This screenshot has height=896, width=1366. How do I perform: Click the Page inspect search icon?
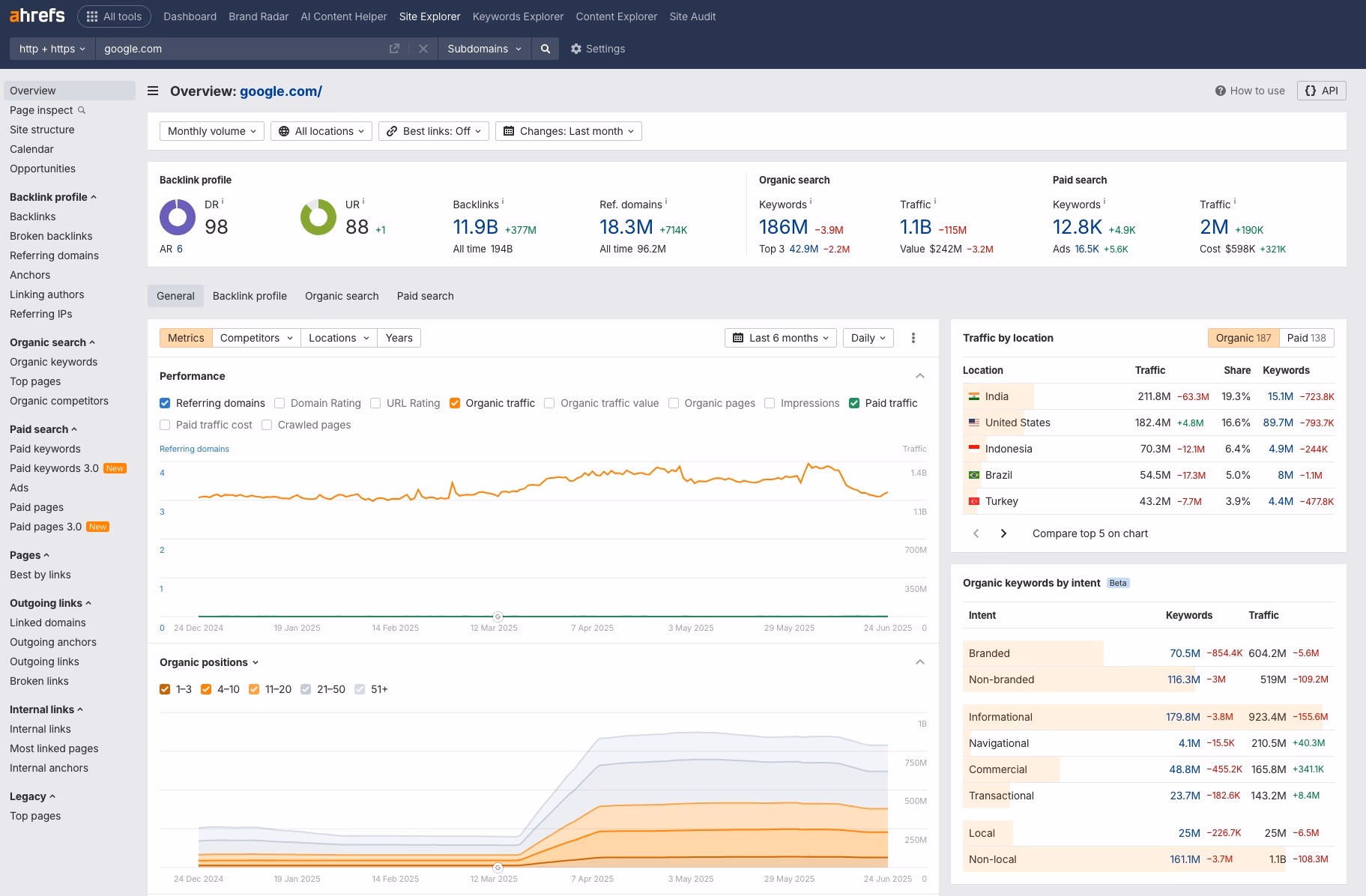(82, 110)
